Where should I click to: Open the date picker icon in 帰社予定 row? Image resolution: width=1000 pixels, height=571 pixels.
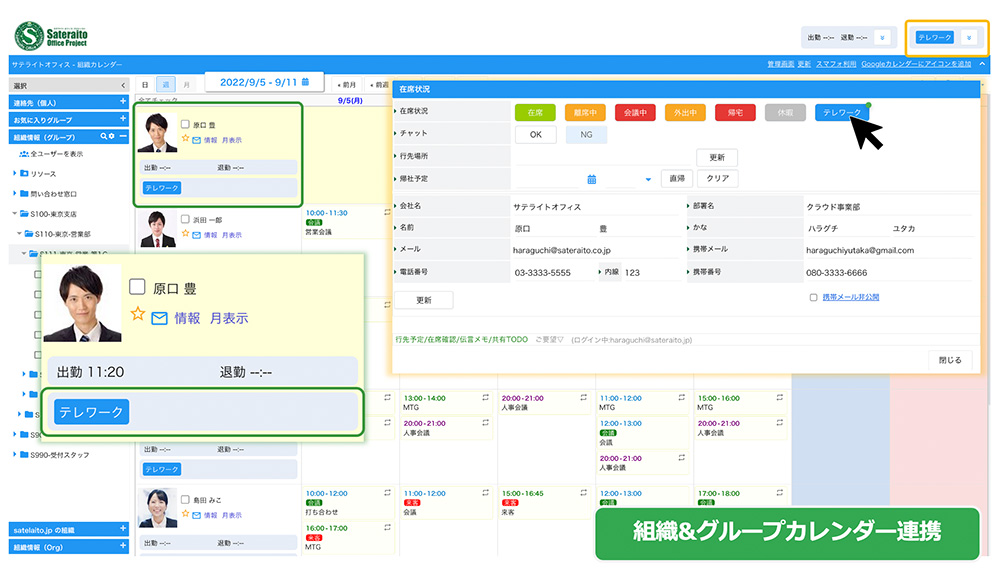(x=591, y=179)
